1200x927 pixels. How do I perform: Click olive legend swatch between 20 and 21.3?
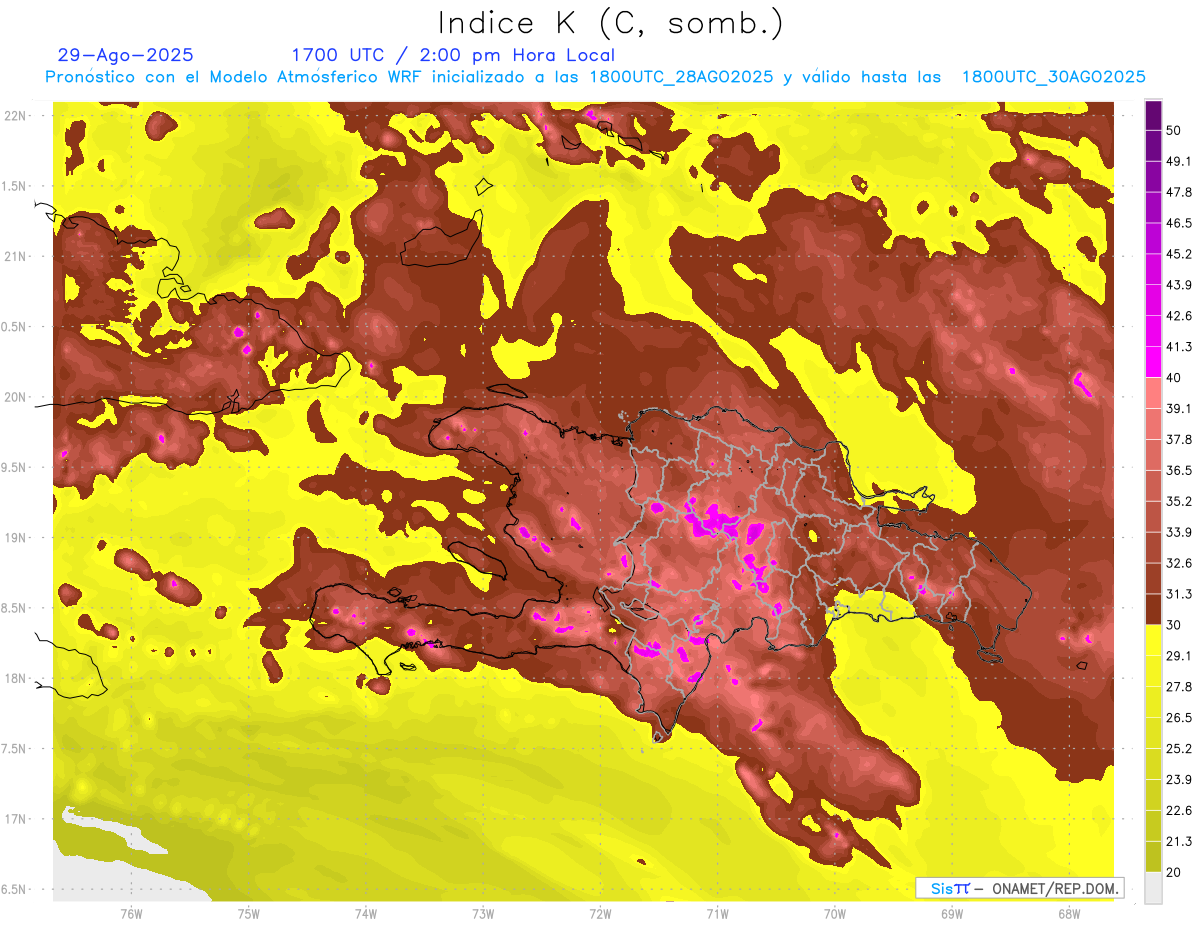(x=1153, y=856)
